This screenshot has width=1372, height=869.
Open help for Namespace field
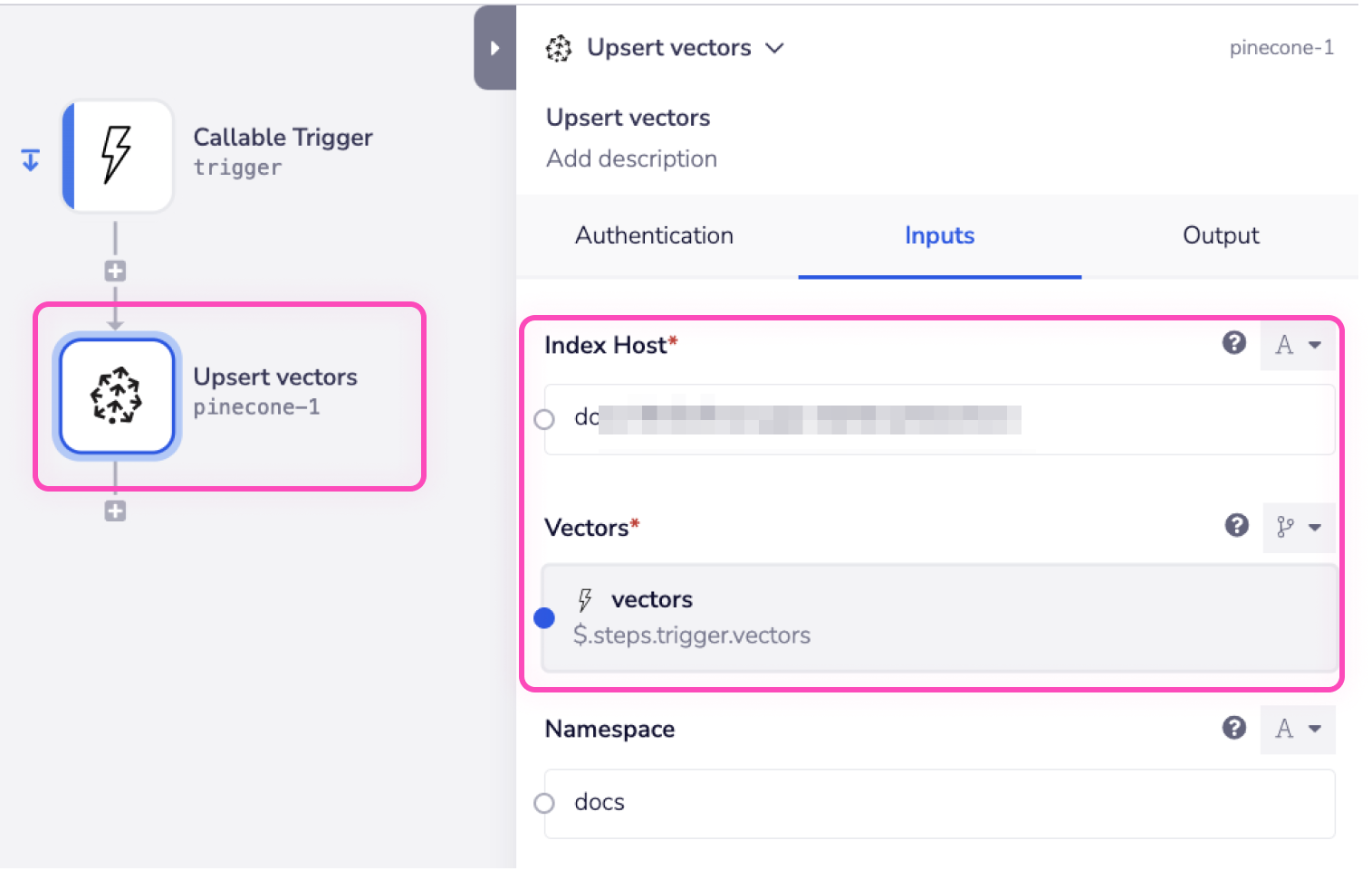[1233, 728]
